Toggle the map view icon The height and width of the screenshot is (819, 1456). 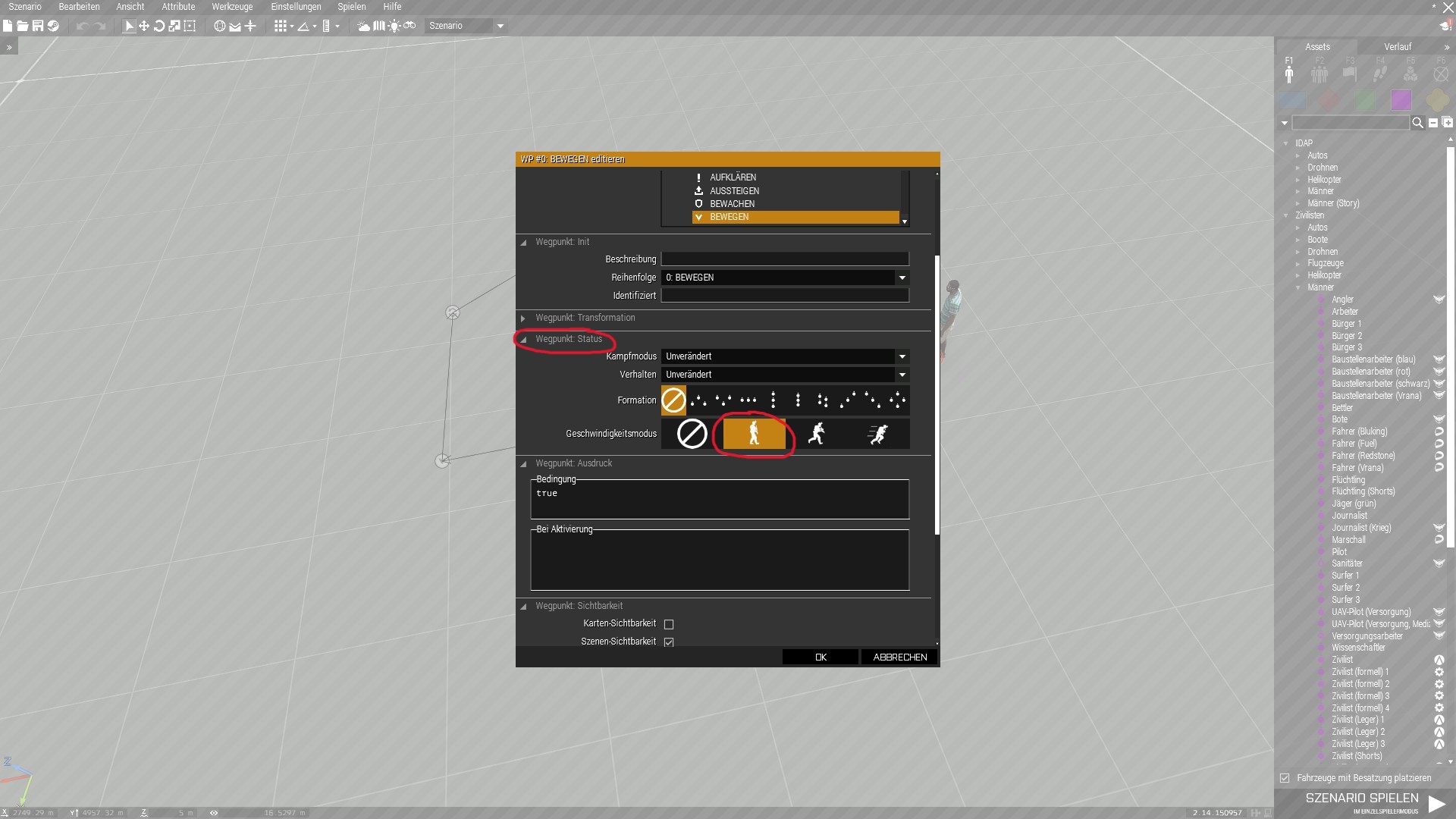[379, 26]
